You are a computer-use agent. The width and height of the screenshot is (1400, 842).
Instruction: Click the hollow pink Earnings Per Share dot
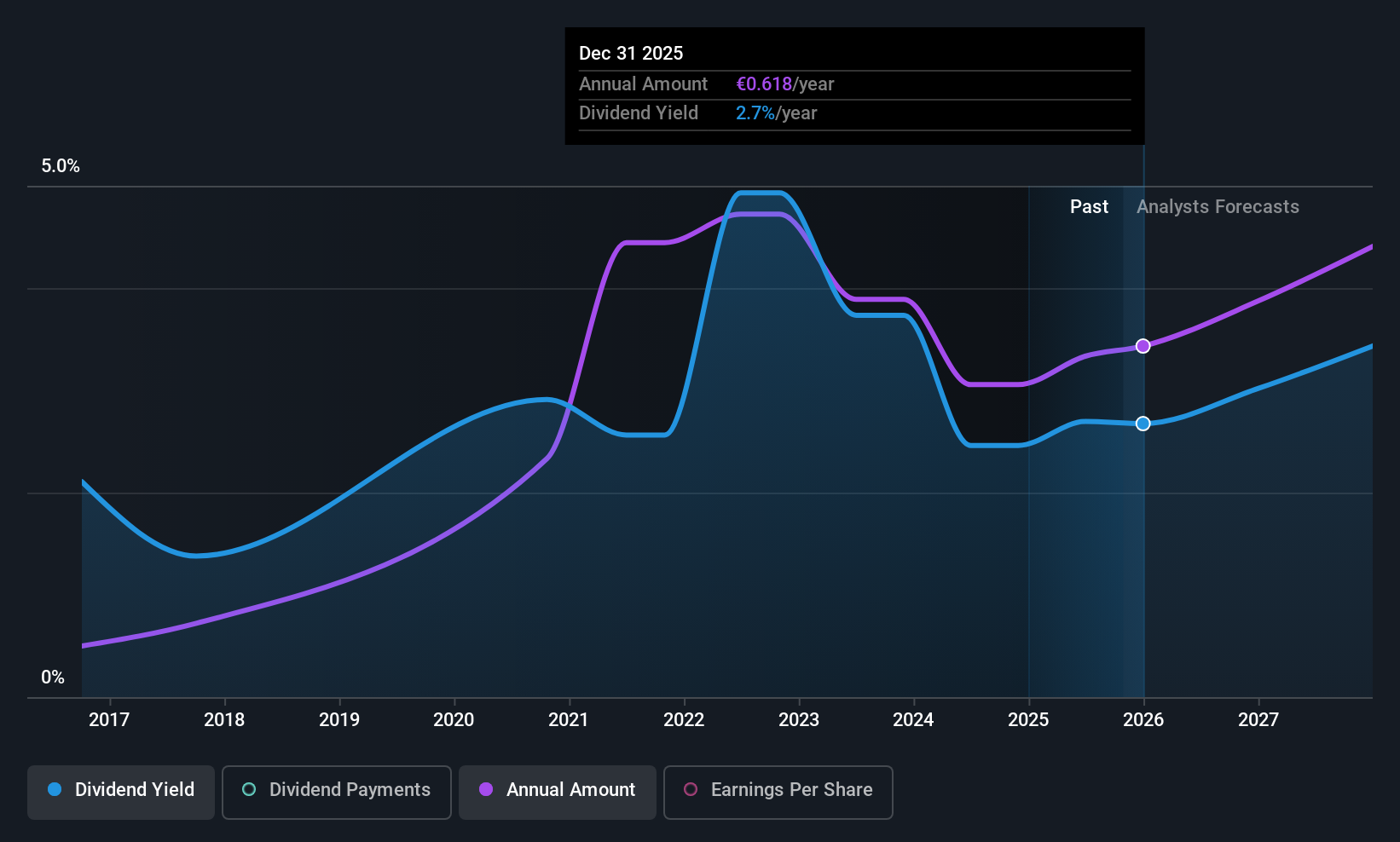point(691,790)
